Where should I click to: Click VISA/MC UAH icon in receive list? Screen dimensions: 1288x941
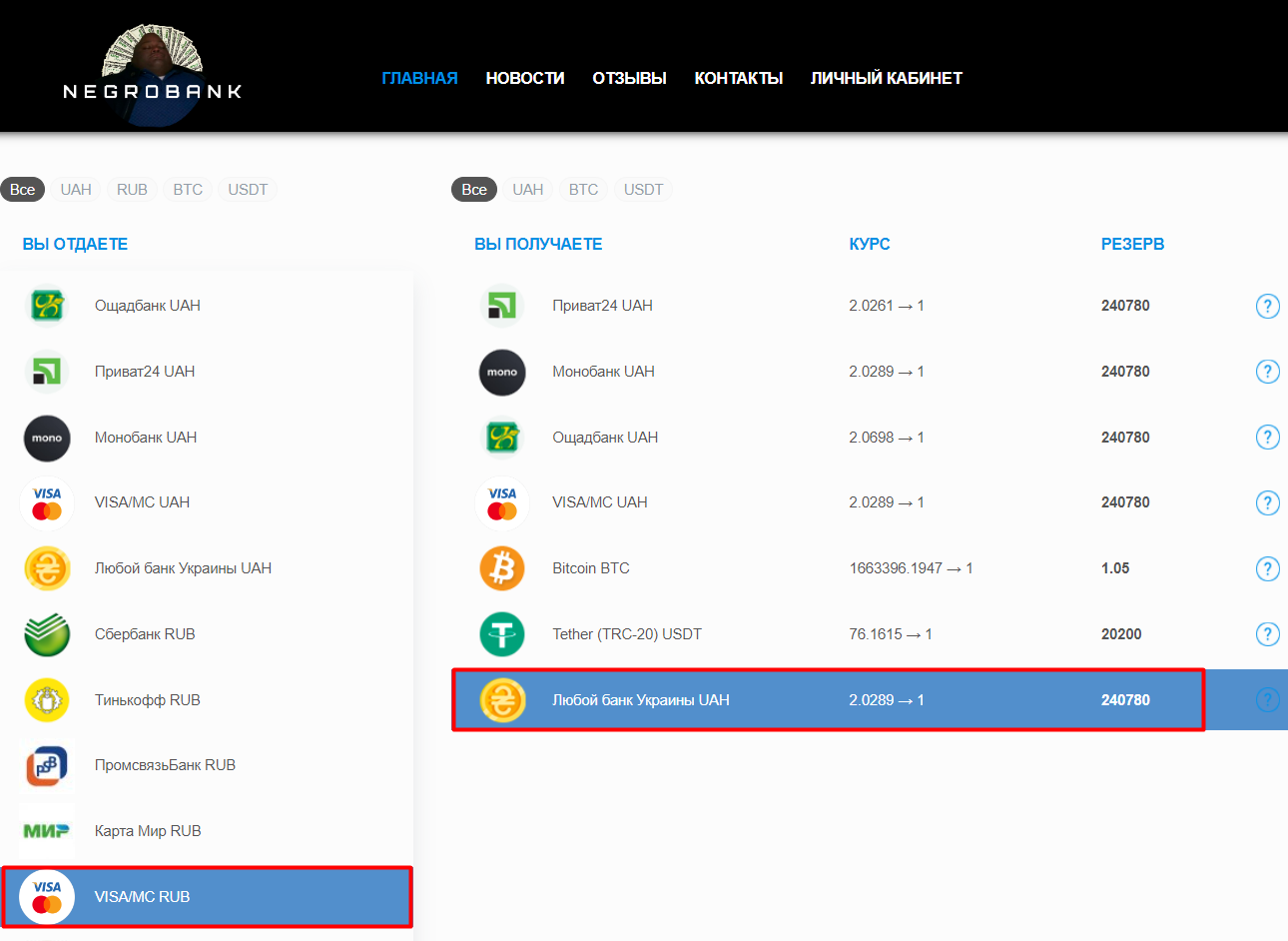click(x=502, y=502)
